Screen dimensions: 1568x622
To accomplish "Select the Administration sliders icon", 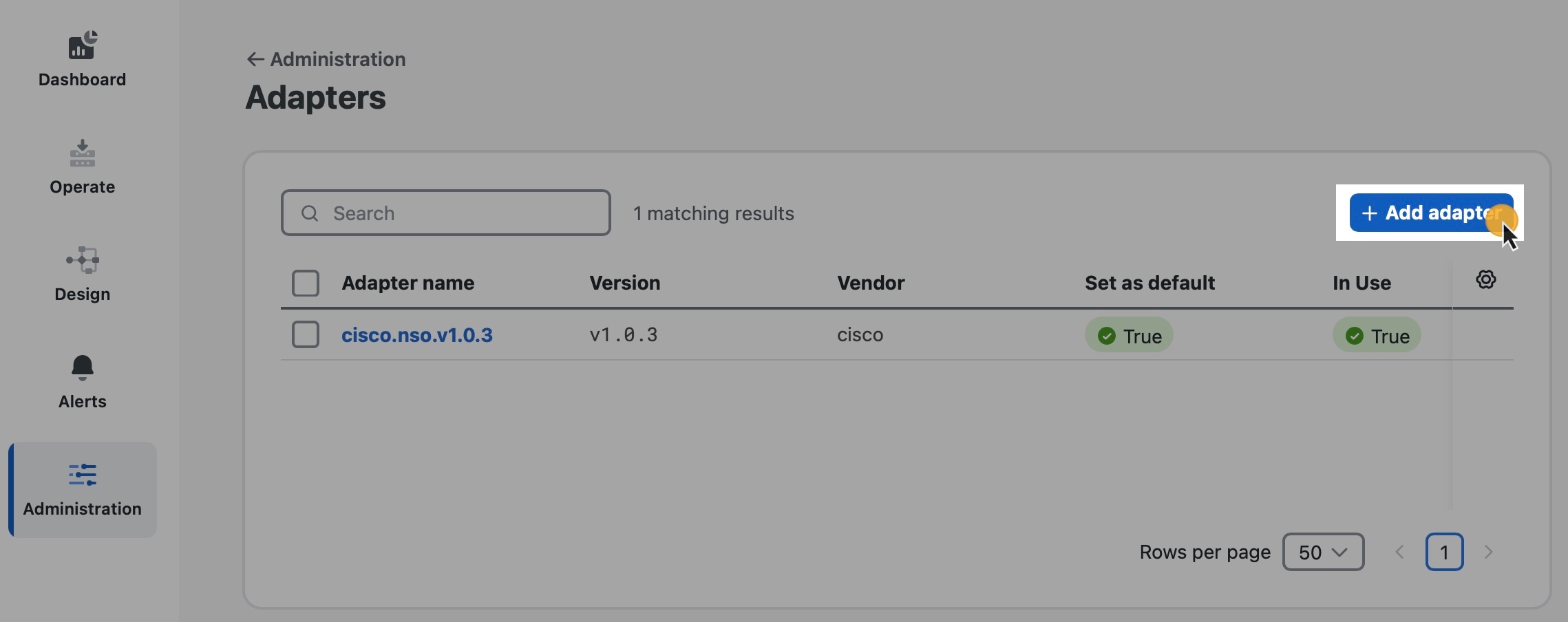I will (83, 475).
